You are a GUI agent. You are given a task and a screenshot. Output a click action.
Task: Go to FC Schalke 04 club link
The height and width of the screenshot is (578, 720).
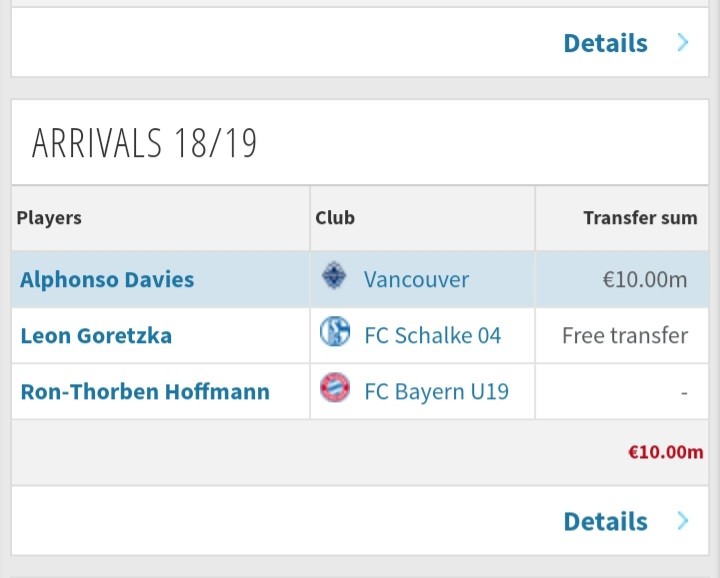tap(432, 335)
